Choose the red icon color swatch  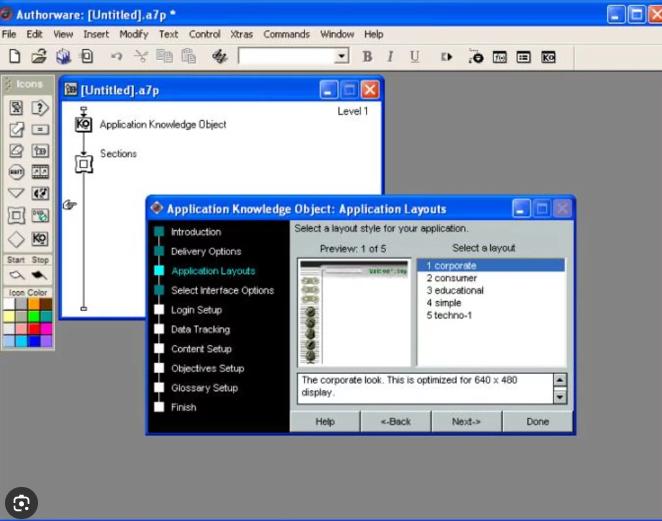click(x=34, y=328)
